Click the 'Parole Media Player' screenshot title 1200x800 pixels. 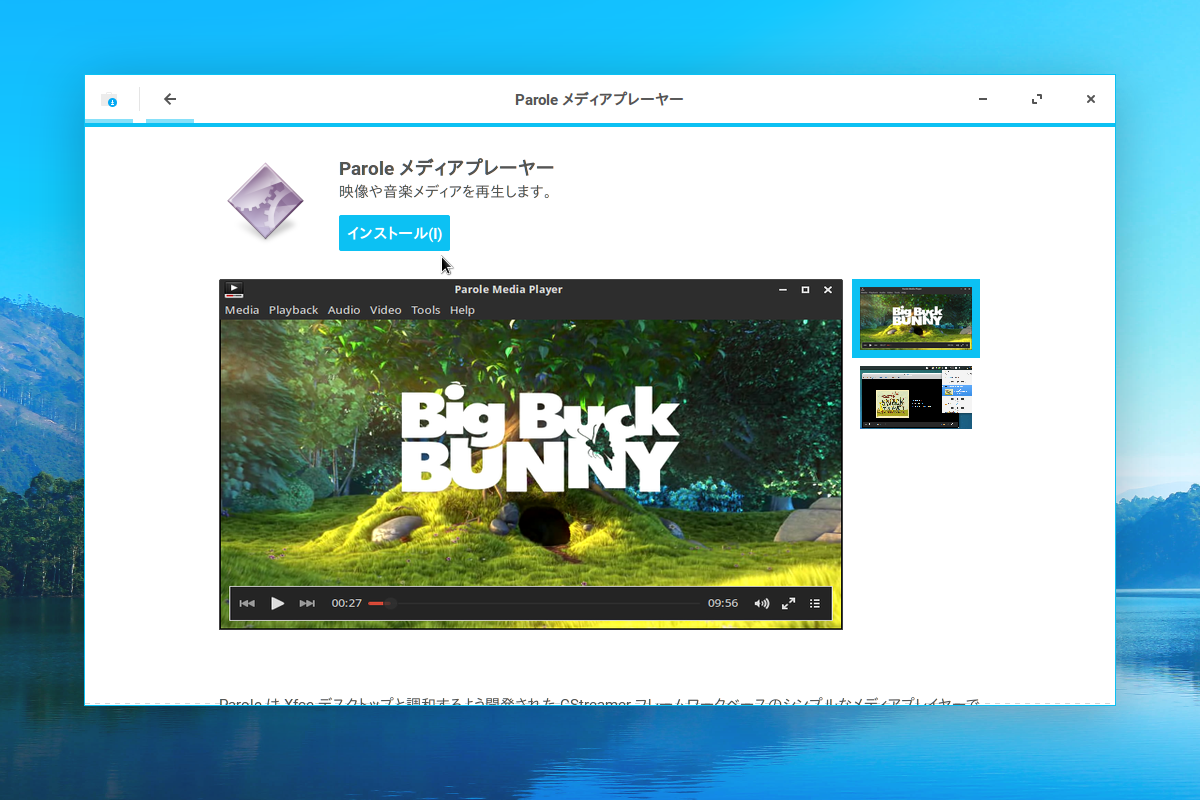coord(508,289)
